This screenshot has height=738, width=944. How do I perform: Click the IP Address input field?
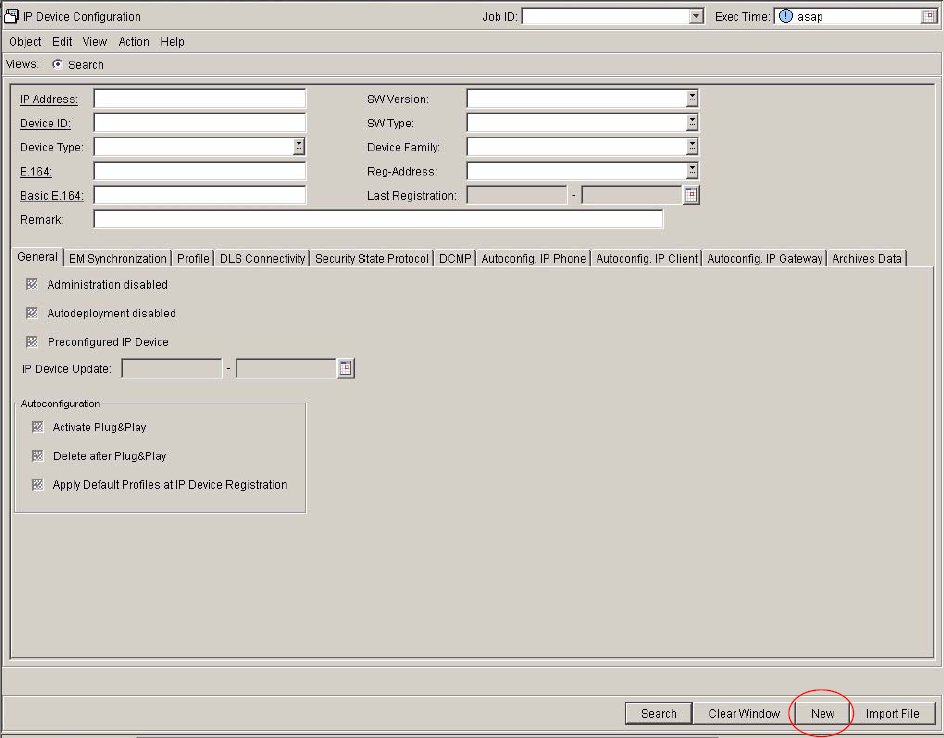click(199, 98)
